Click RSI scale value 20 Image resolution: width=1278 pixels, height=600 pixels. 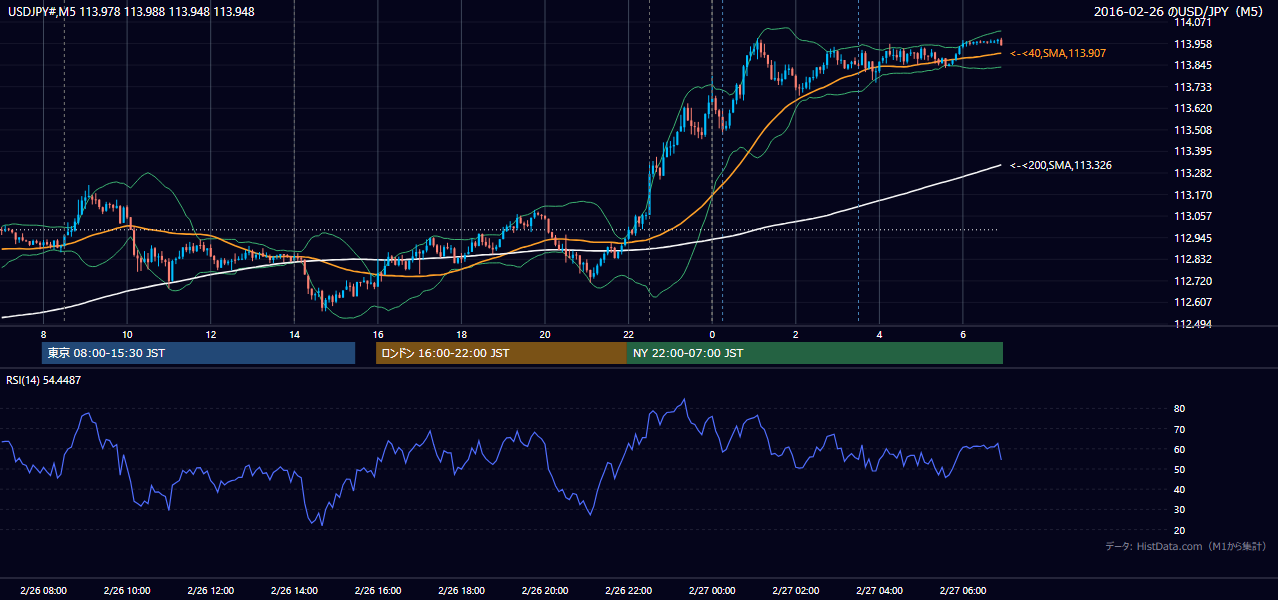coord(1180,530)
